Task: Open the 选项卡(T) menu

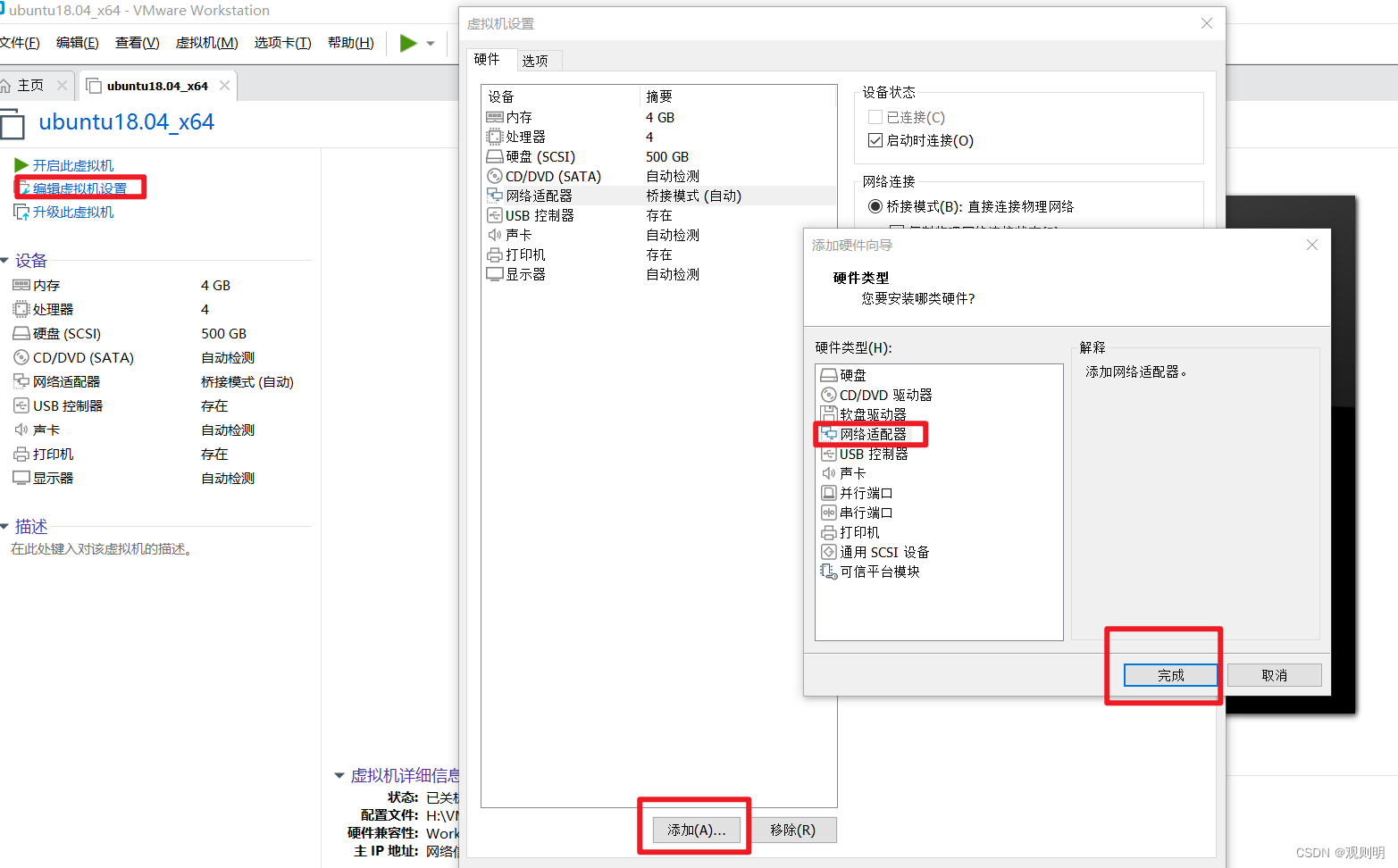Action: pyautogui.click(x=283, y=43)
